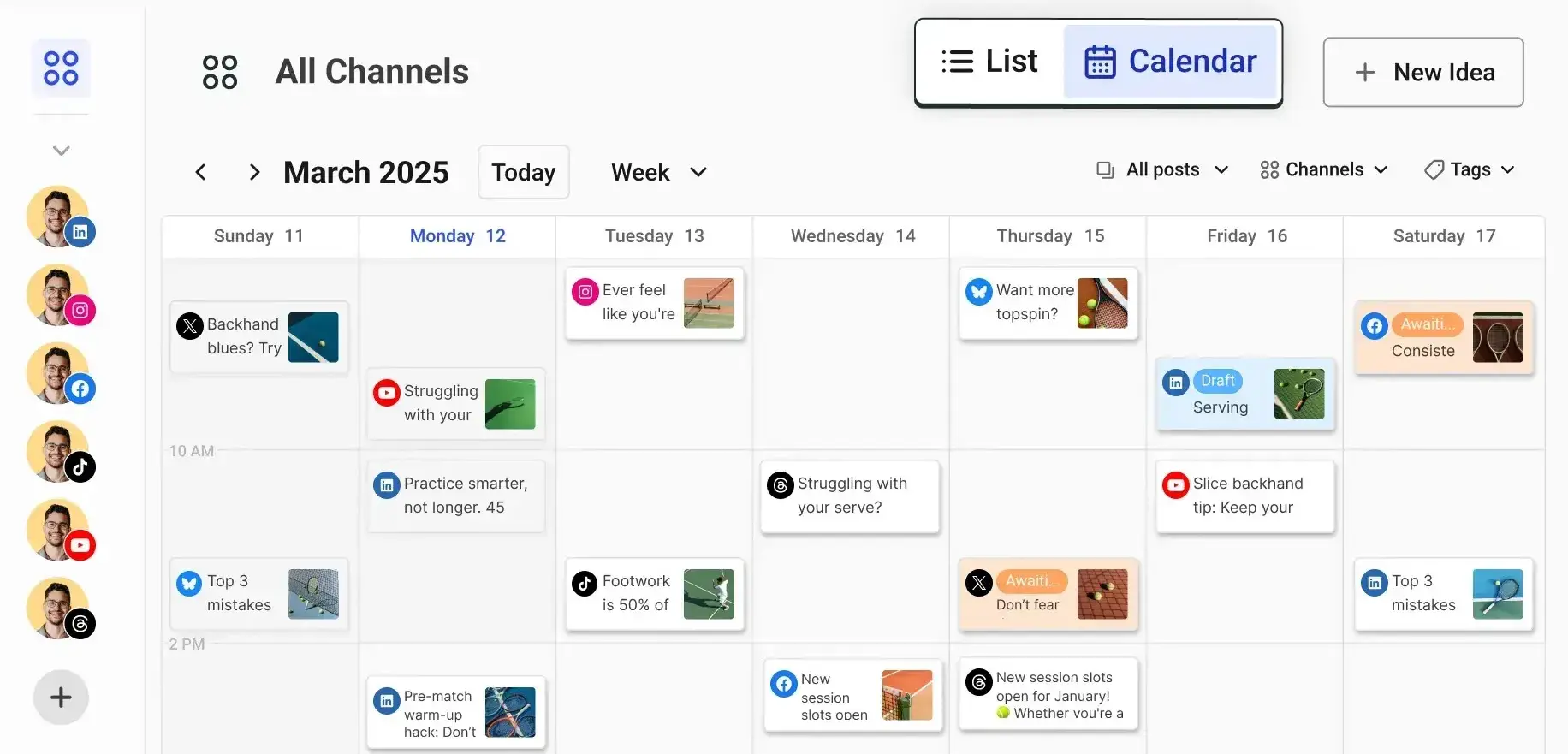Jump to today with the Today button

click(x=523, y=172)
